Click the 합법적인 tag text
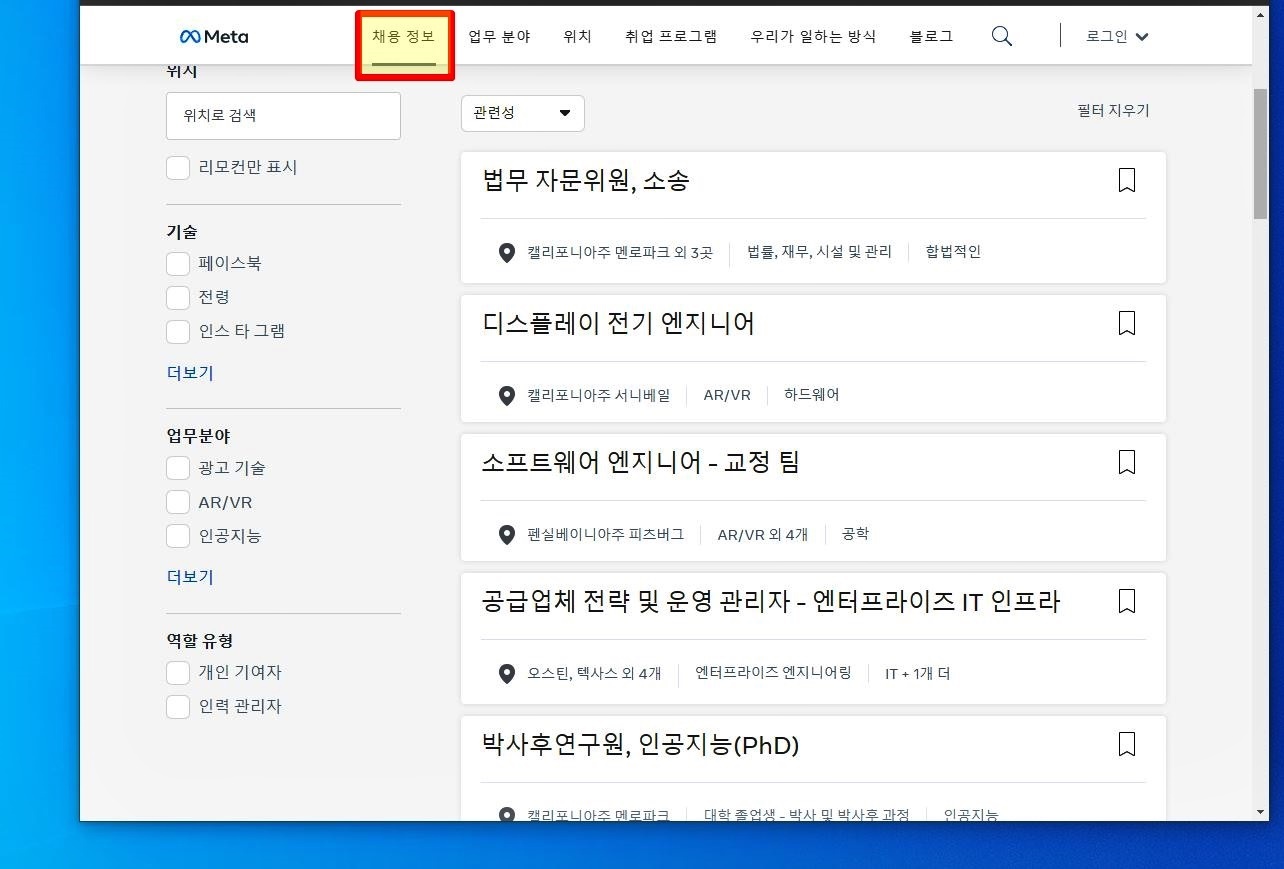Screen dimensions: 1284x869 coord(953,252)
